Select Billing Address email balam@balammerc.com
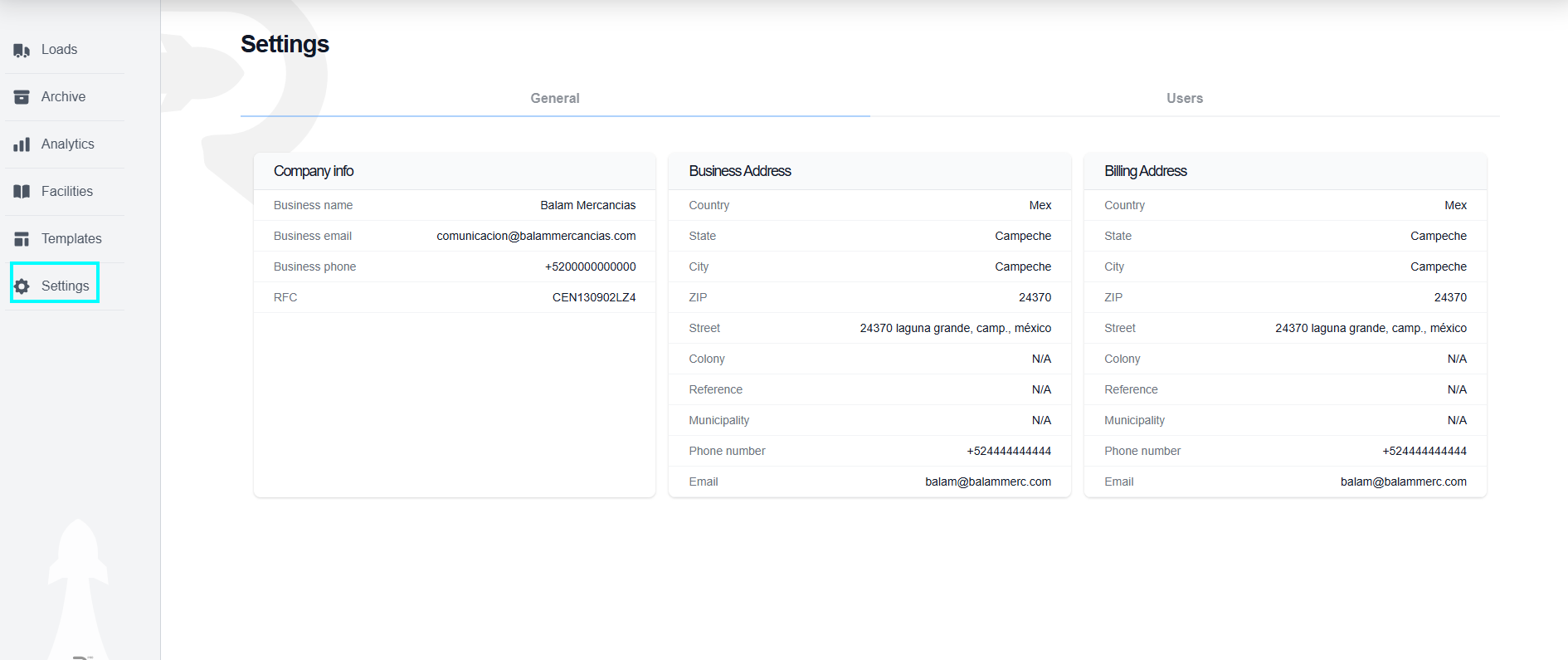 [x=1404, y=482]
